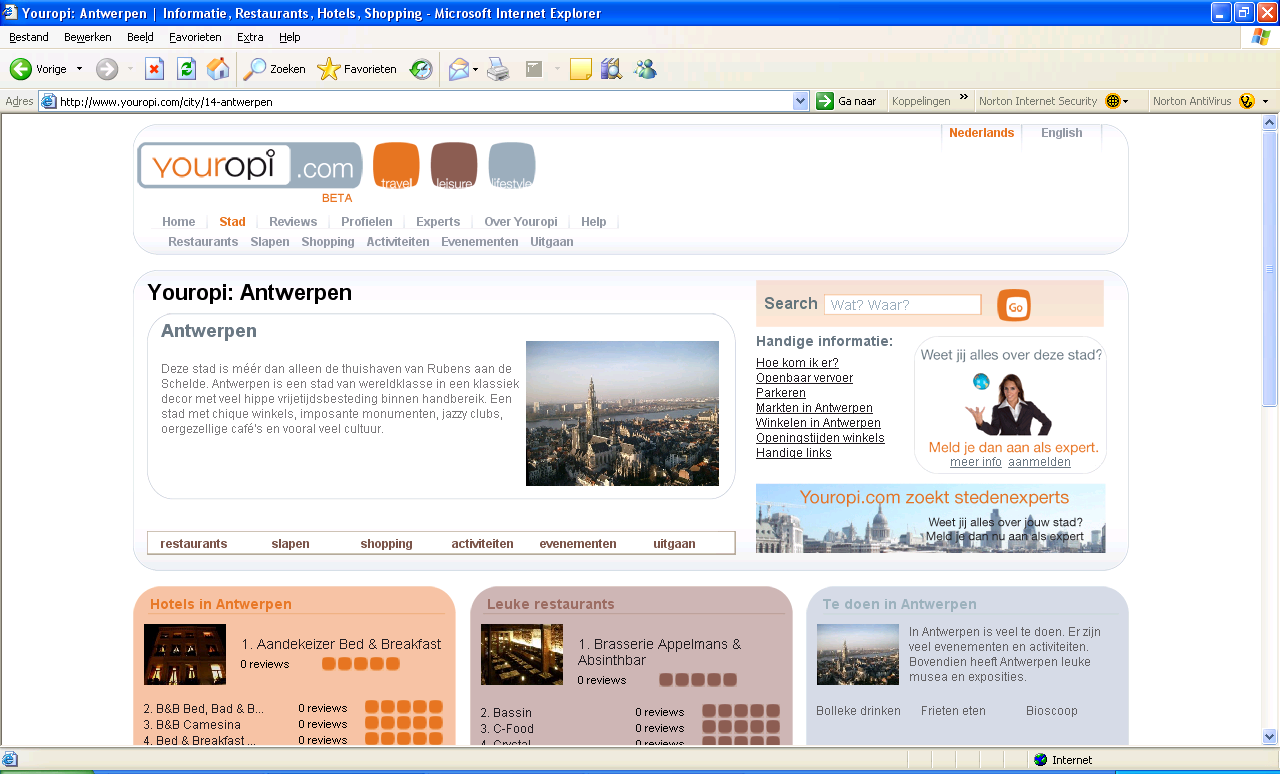This screenshot has height=774, width=1280.
Task: Open the Bewerken menu
Action: 88,37
